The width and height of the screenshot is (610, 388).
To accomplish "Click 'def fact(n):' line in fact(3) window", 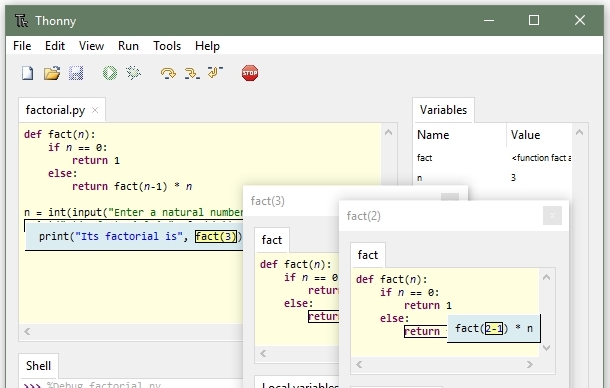I will (x=296, y=264).
